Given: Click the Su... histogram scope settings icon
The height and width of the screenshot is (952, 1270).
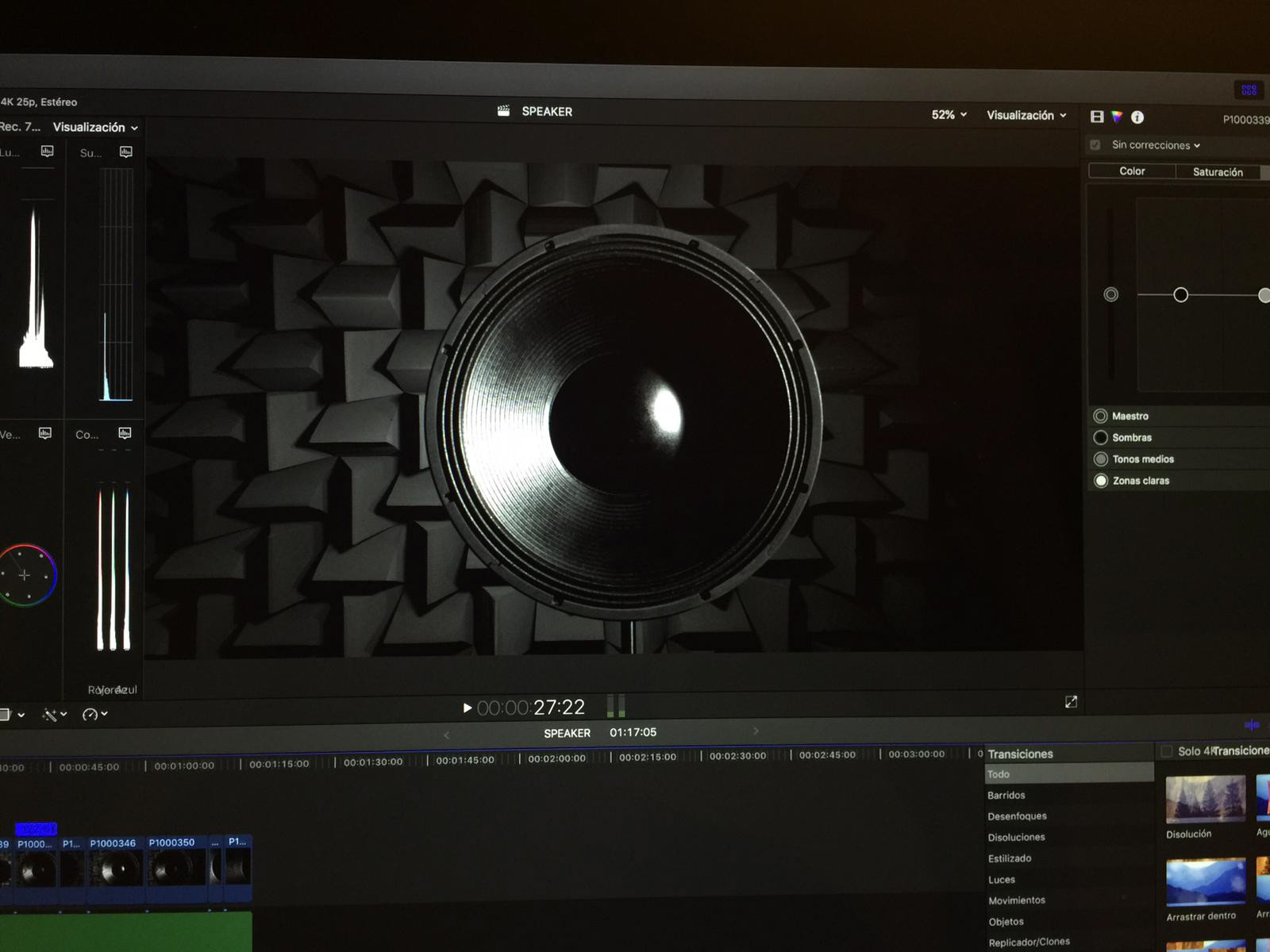Looking at the screenshot, I should point(125,152).
